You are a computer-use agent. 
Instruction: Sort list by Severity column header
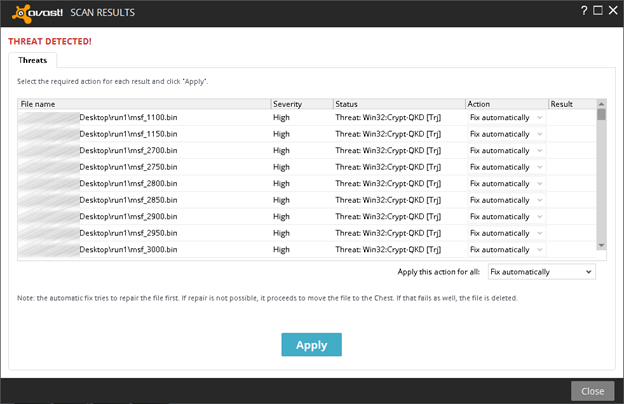pyautogui.click(x=301, y=104)
